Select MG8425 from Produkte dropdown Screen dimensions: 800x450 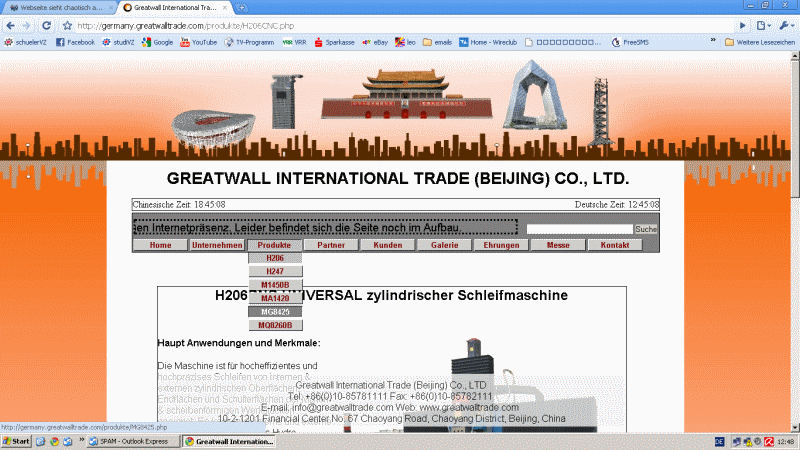[x=275, y=311]
